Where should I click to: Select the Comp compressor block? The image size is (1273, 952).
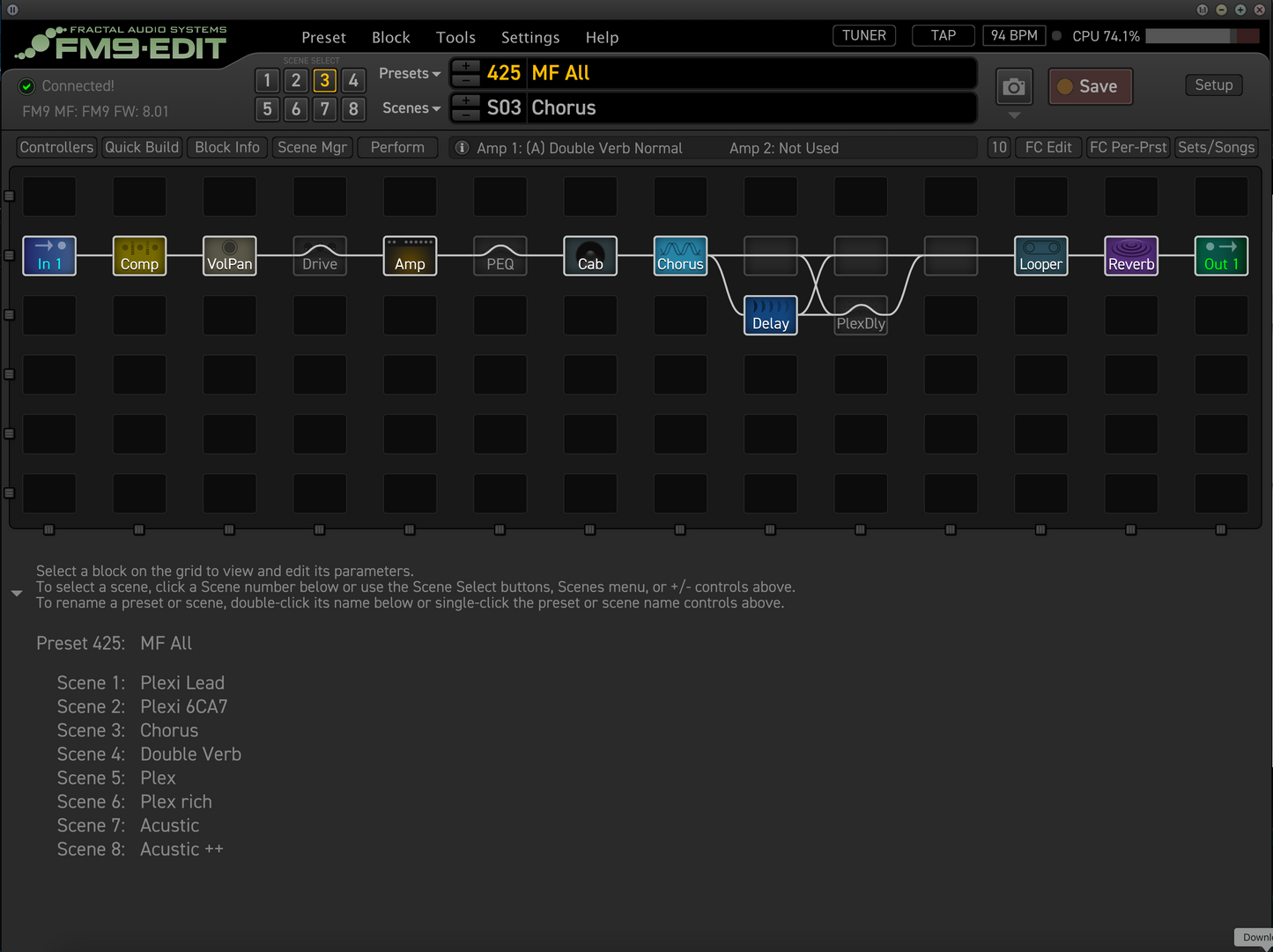[139, 255]
